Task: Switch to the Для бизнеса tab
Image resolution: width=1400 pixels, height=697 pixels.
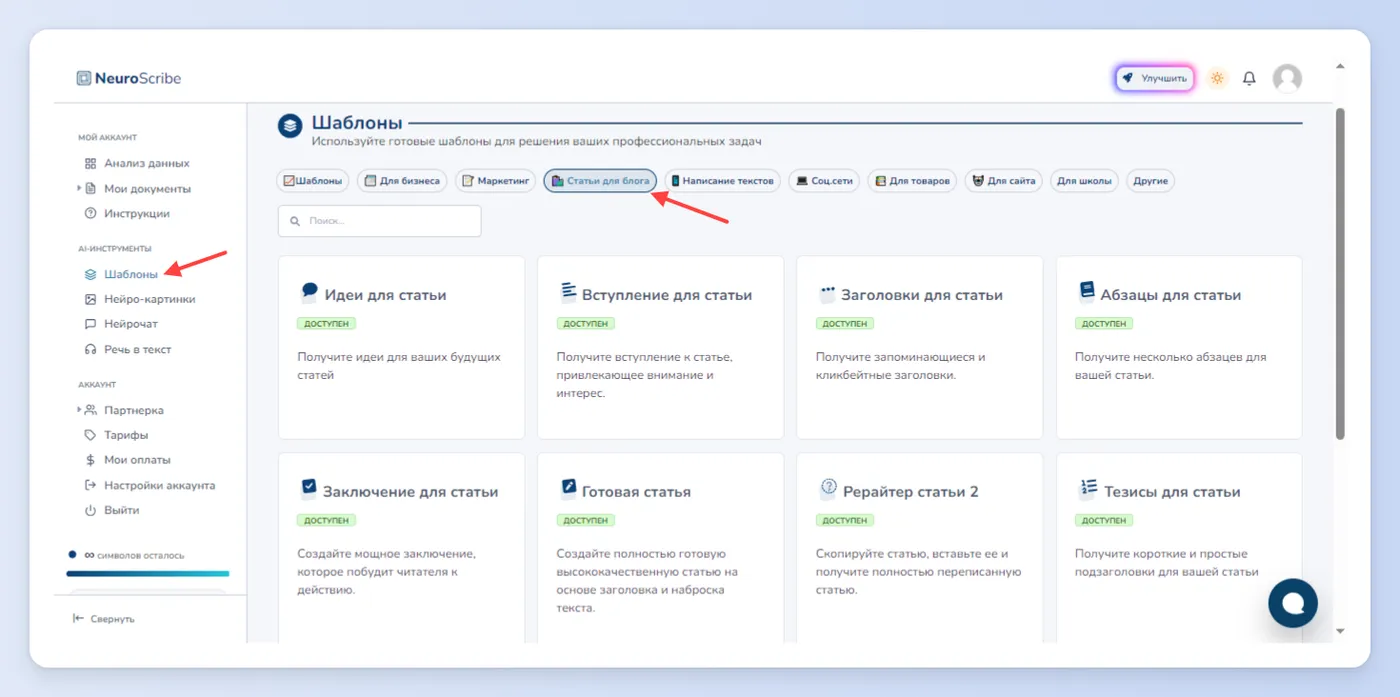Action: click(x=402, y=181)
